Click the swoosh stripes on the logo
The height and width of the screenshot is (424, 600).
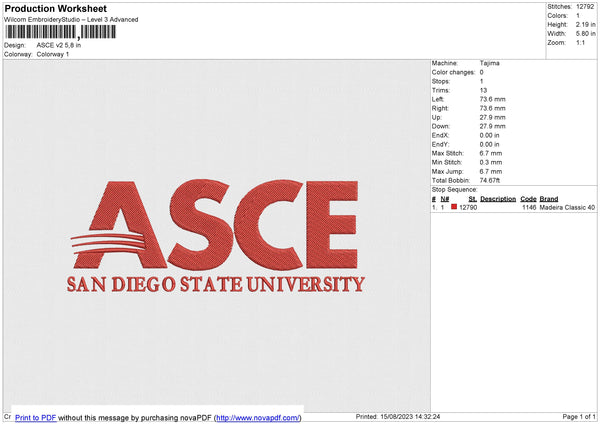(103, 243)
